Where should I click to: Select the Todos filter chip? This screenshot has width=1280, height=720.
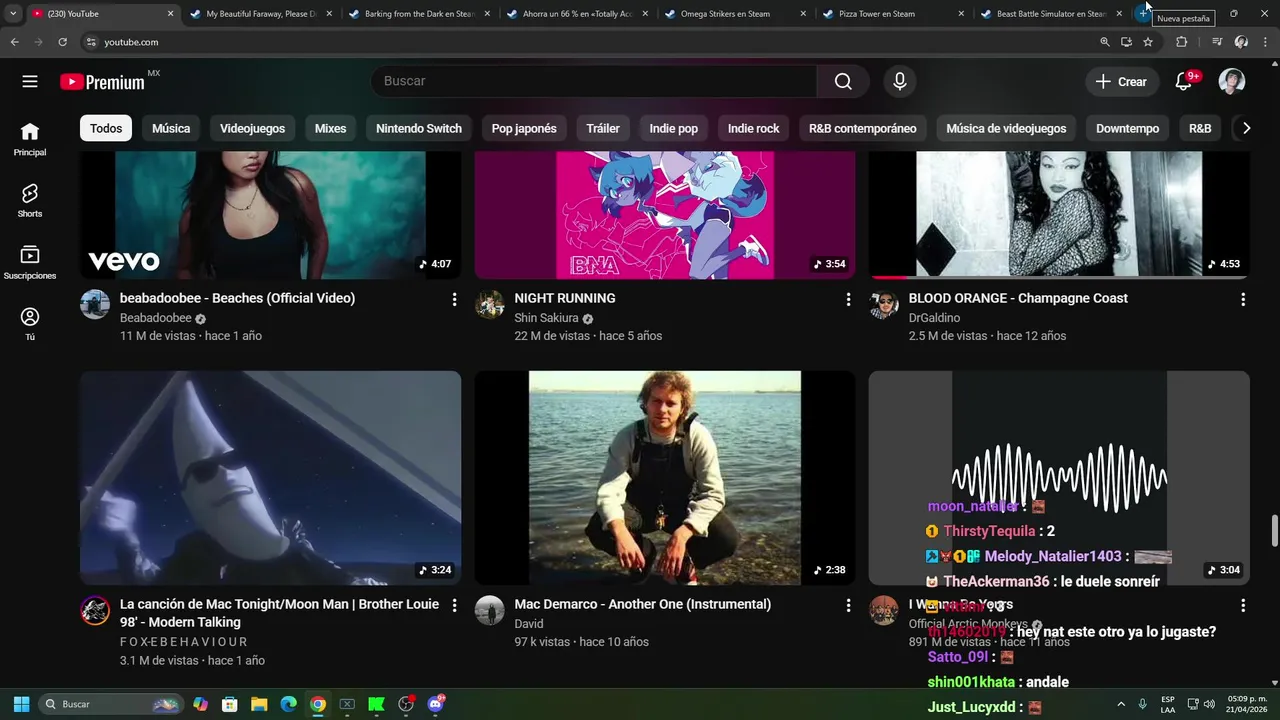tap(106, 128)
